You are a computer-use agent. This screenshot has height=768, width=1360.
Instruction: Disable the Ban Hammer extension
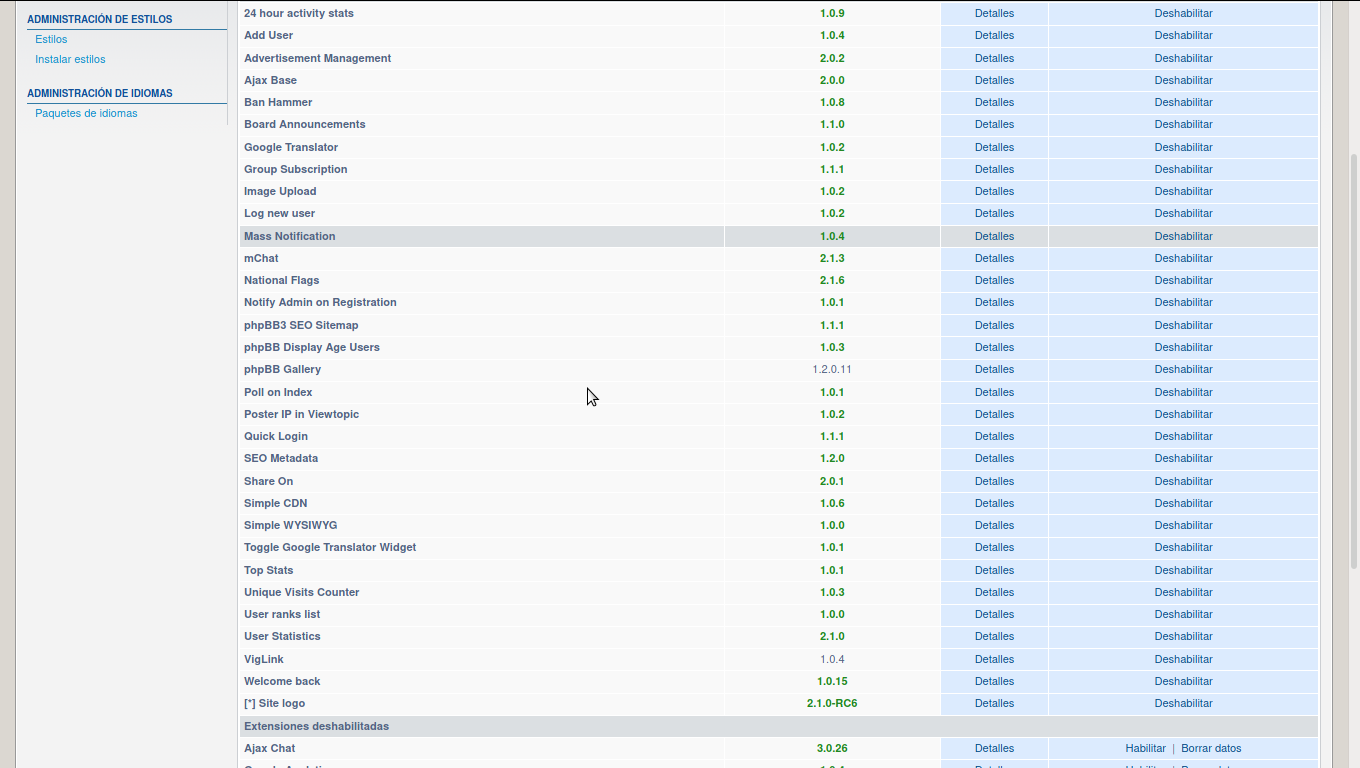pos(1183,102)
